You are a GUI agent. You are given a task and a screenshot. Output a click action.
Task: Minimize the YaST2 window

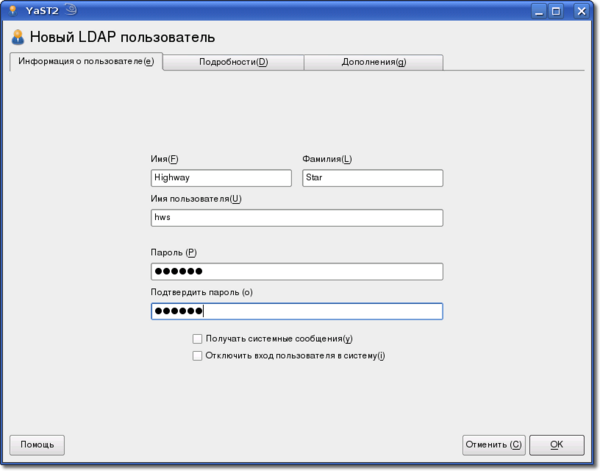click(535, 10)
